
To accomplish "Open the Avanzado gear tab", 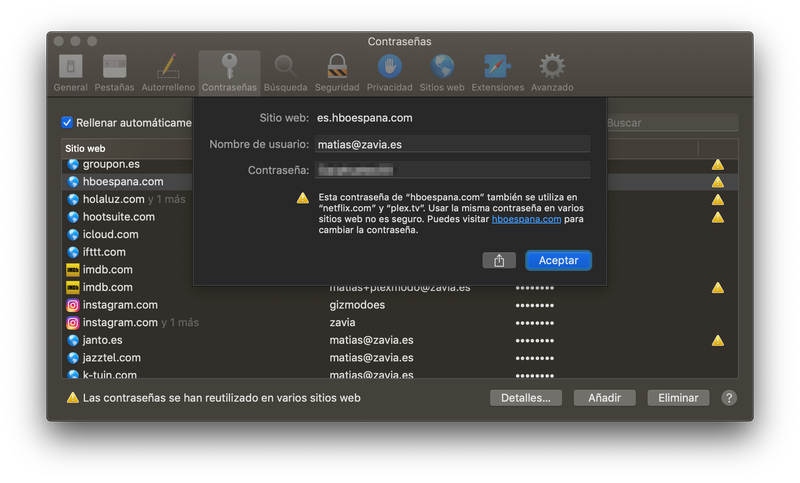I will (x=552, y=73).
